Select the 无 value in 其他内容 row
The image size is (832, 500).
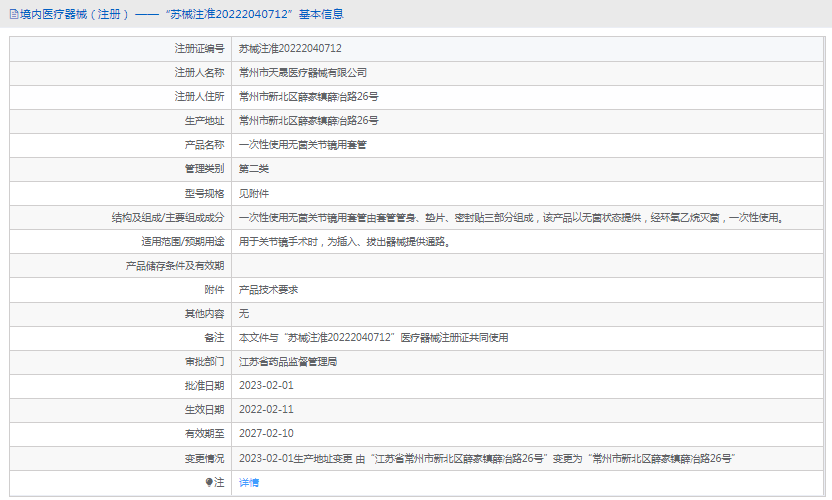pos(244,314)
